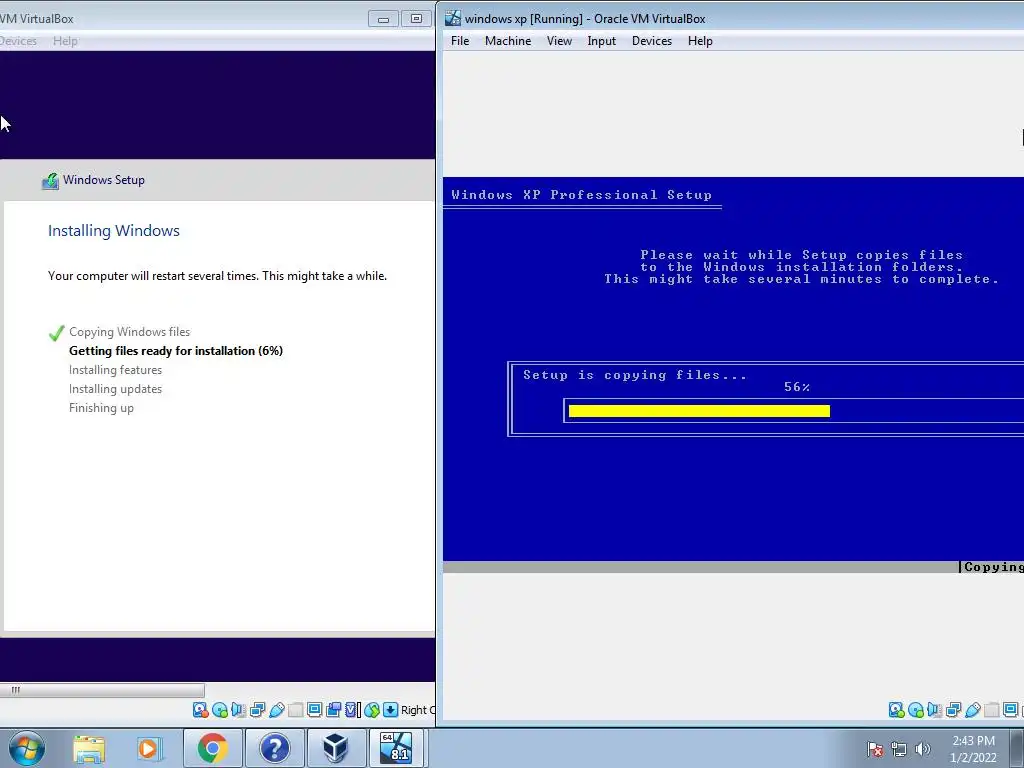Open Help menu in windows xp VM
The width and height of the screenshot is (1024, 768).
[700, 40]
